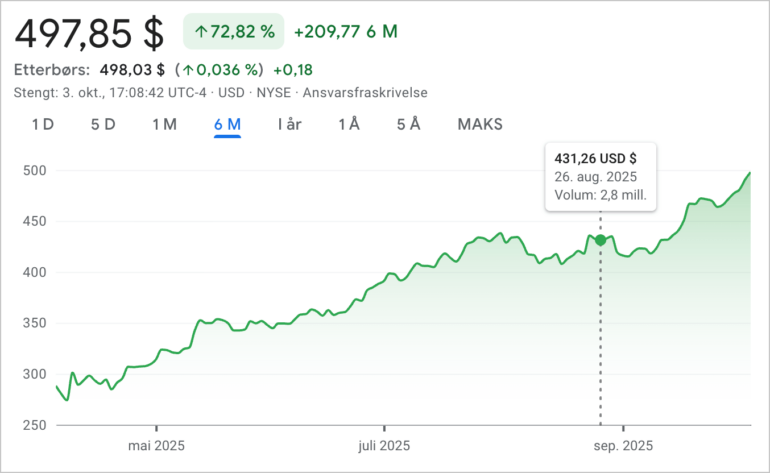The height and width of the screenshot is (473, 770).
Task: Click the sep. 2025 axis label
Action: [x=623, y=445]
